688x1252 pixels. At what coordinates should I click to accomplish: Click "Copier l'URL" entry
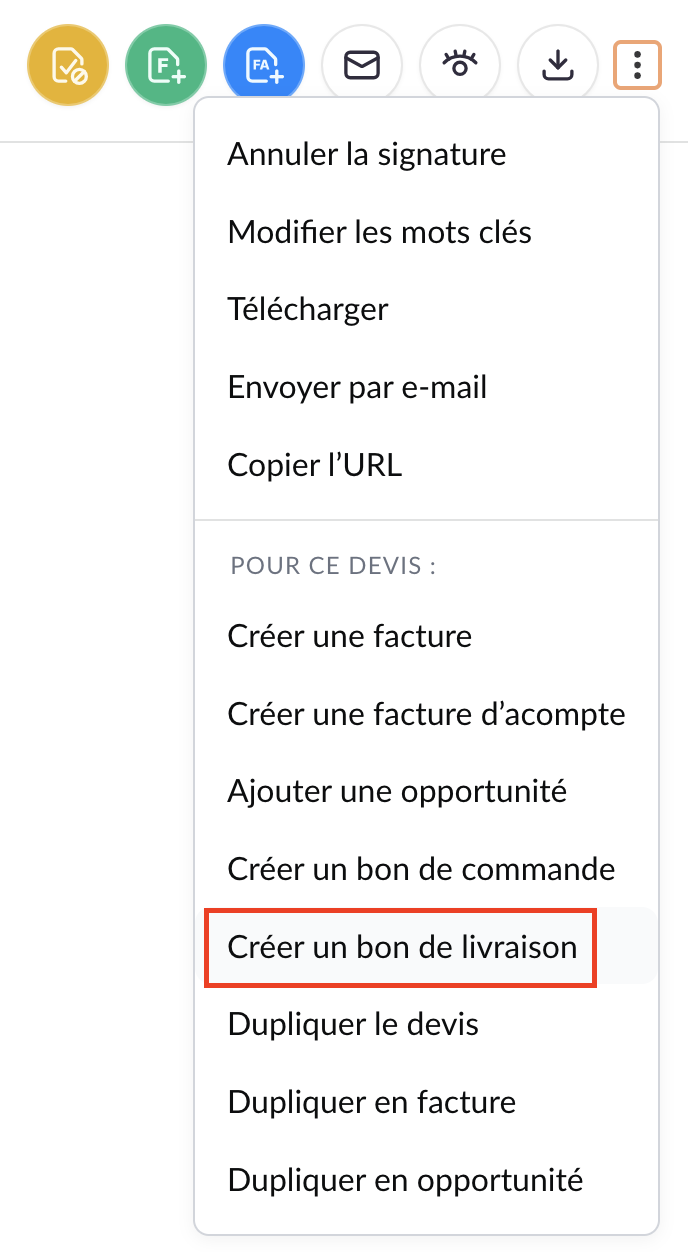(315, 464)
